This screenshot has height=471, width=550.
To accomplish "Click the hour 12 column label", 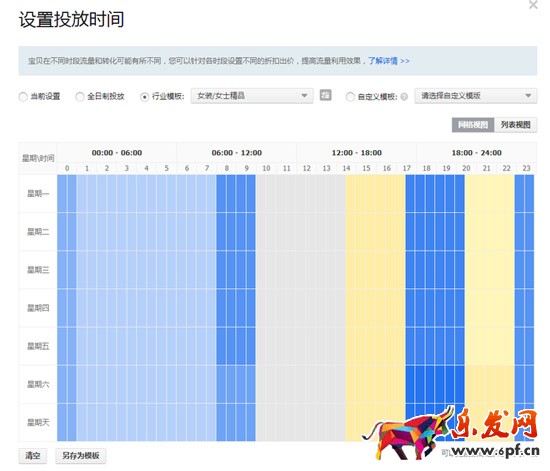I will [x=307, y=168].
